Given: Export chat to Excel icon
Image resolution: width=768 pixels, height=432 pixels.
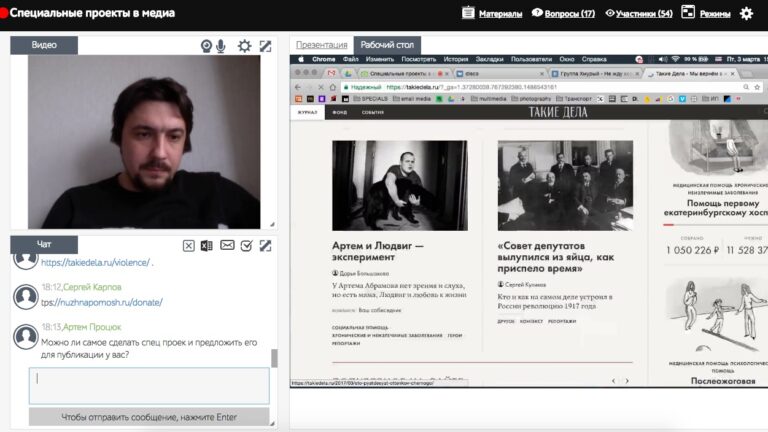Looking at the screenshot, I should [207, 245].
